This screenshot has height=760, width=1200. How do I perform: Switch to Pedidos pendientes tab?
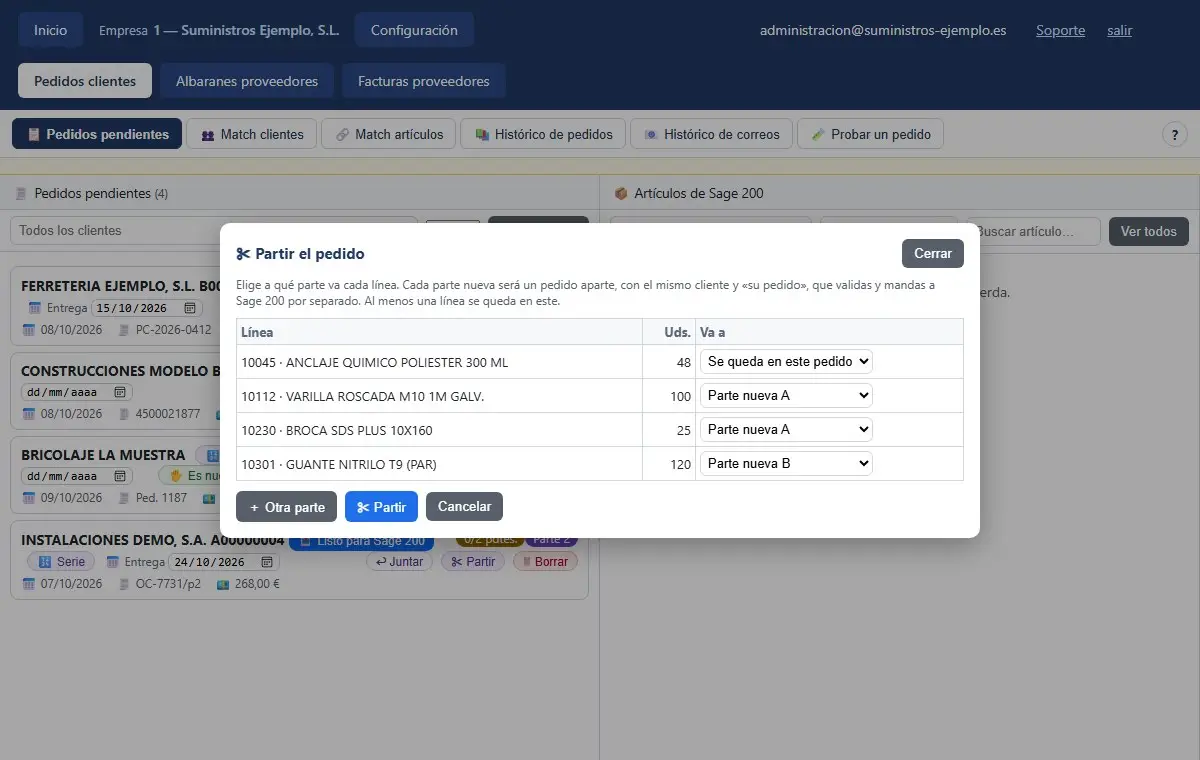coord(97,134)
